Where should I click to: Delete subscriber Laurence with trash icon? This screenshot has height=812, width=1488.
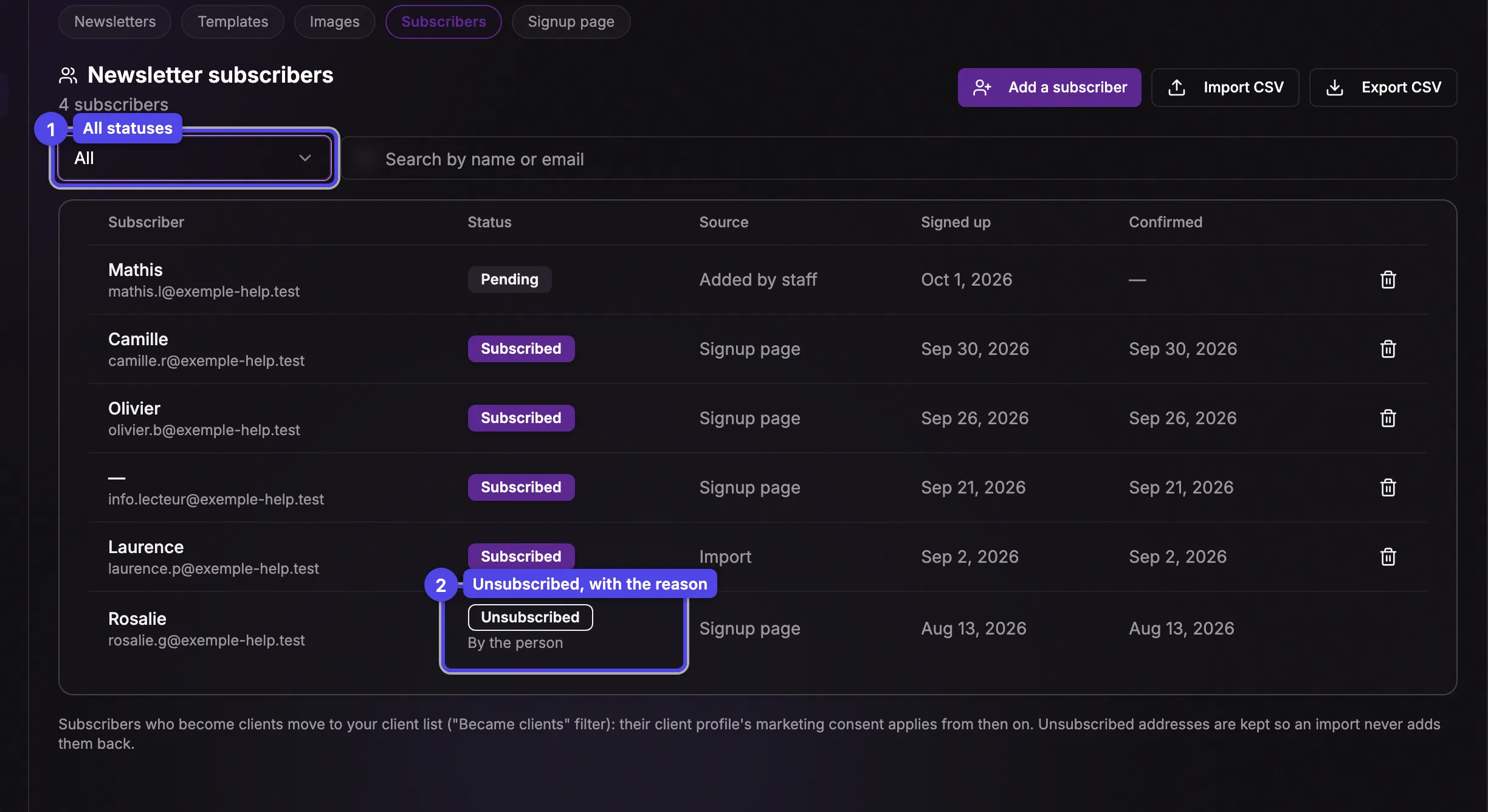coord(1388,557)
